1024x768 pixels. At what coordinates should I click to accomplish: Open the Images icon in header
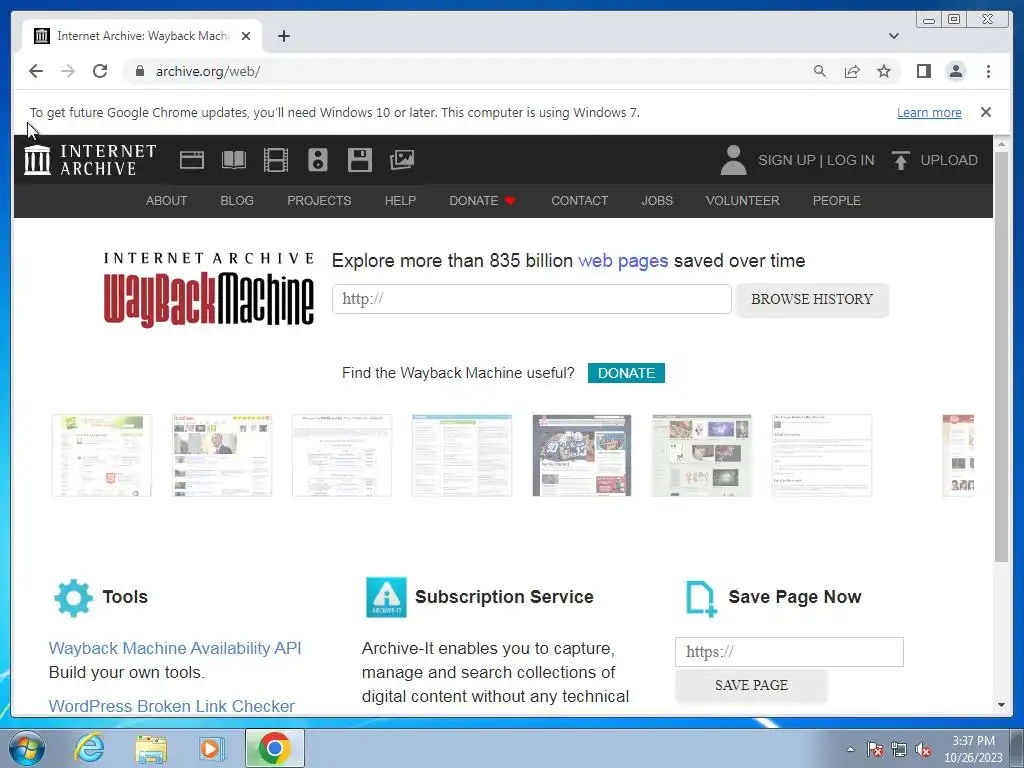coord(402,160)
